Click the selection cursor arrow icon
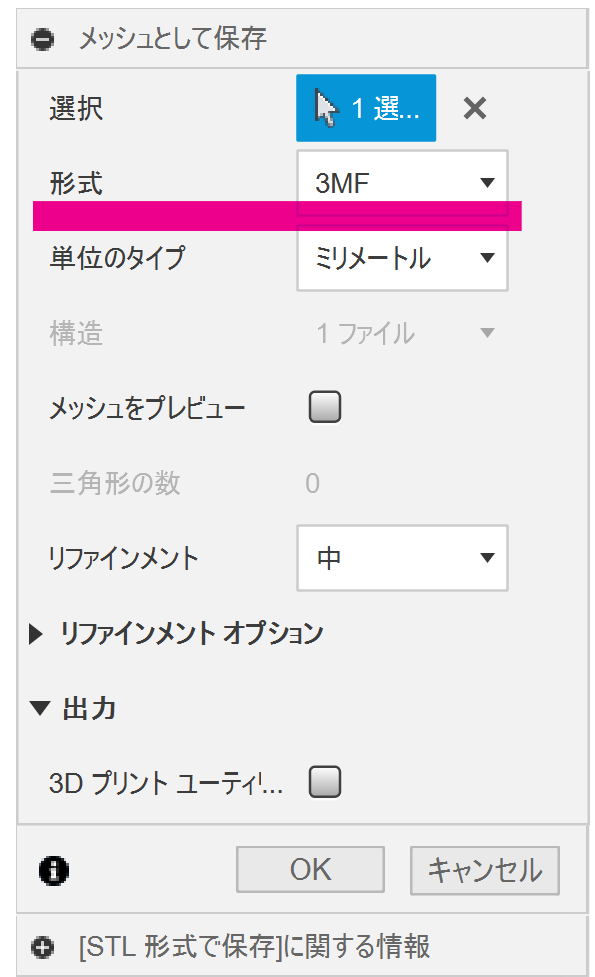Viewport: 595px width, 977px height. click(326, 108)
